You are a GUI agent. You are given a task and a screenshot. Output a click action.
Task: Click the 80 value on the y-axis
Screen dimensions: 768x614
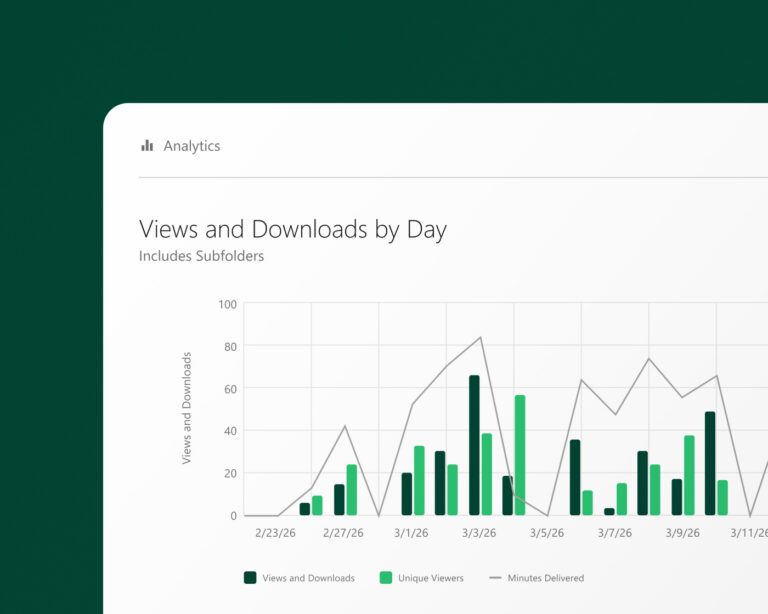tap(231, 347)
